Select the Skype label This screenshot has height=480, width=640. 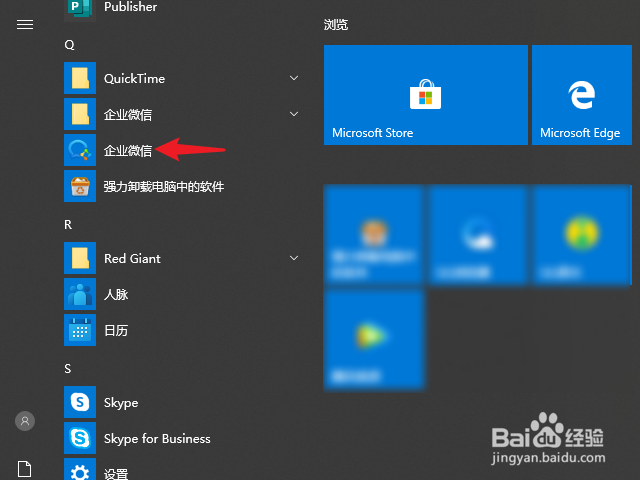(121, 403)
